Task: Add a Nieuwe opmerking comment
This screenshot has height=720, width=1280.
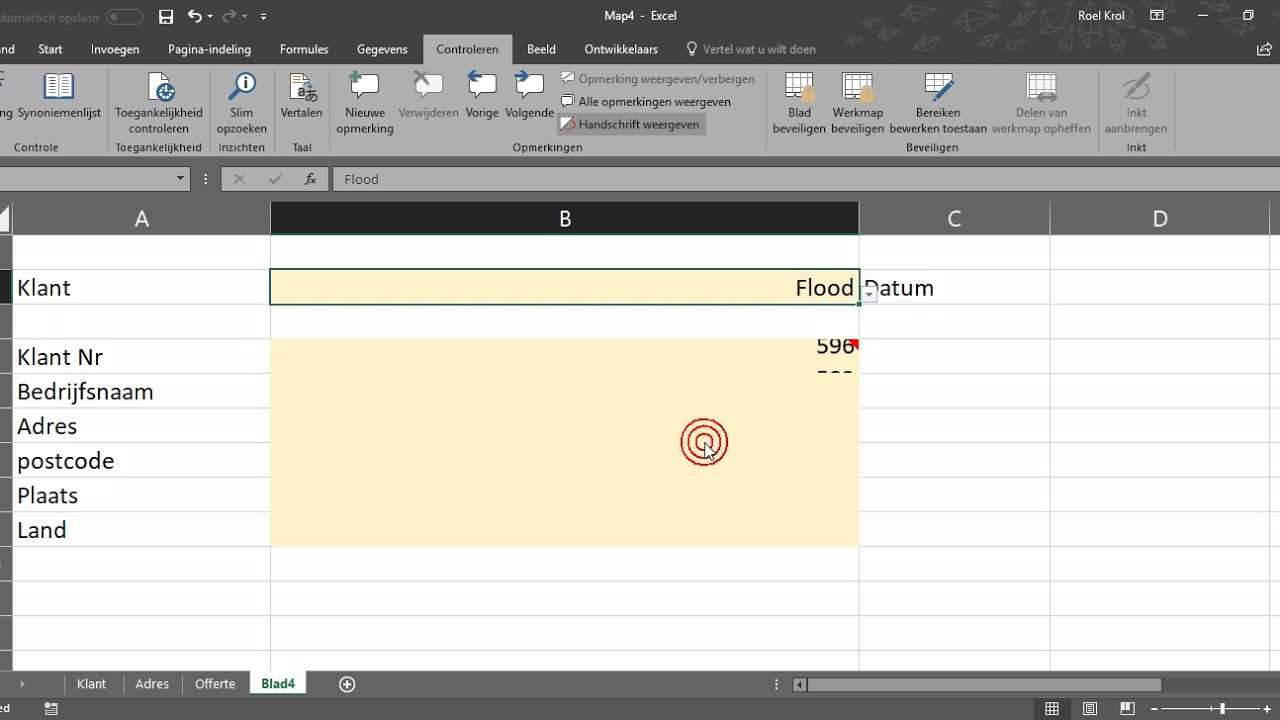Action: point(365,103)
